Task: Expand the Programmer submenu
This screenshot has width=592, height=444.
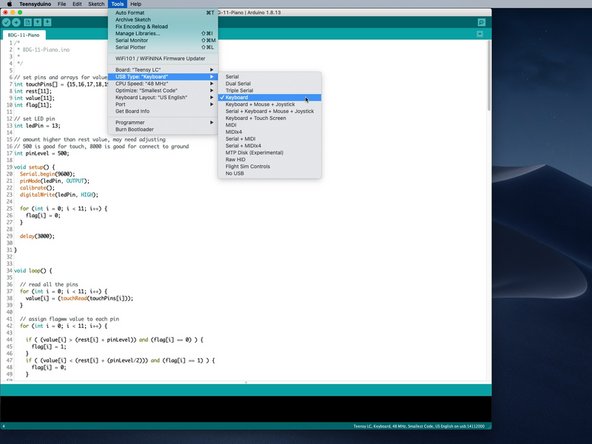Action: click(163, 122)
